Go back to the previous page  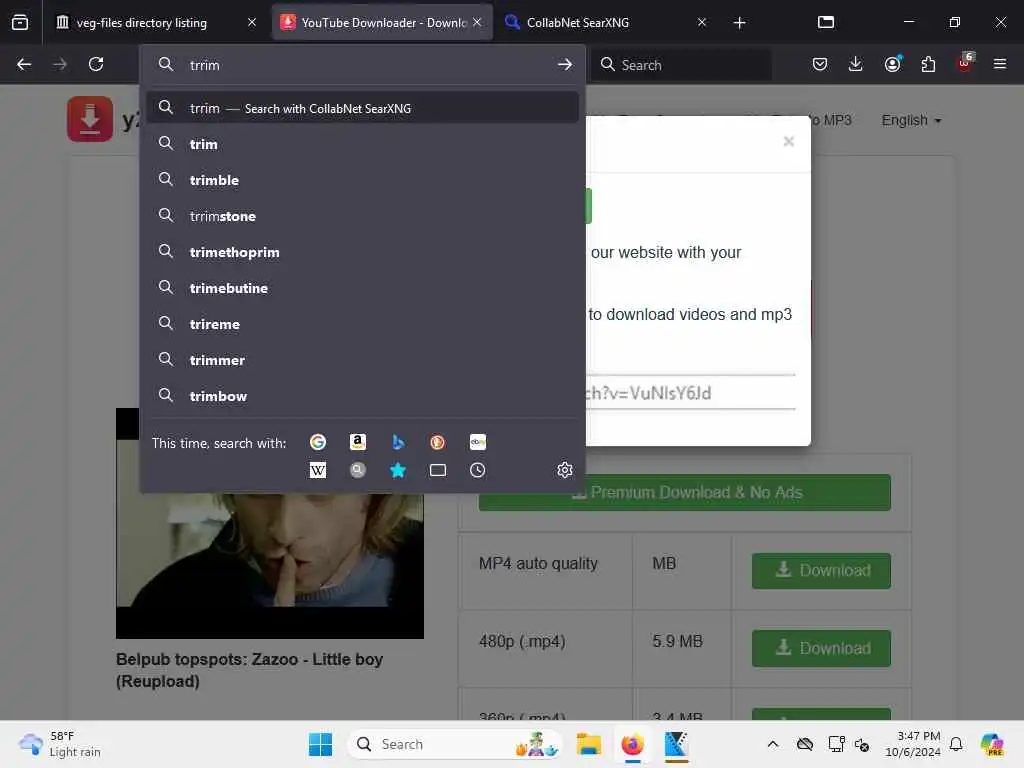(24, 64)
